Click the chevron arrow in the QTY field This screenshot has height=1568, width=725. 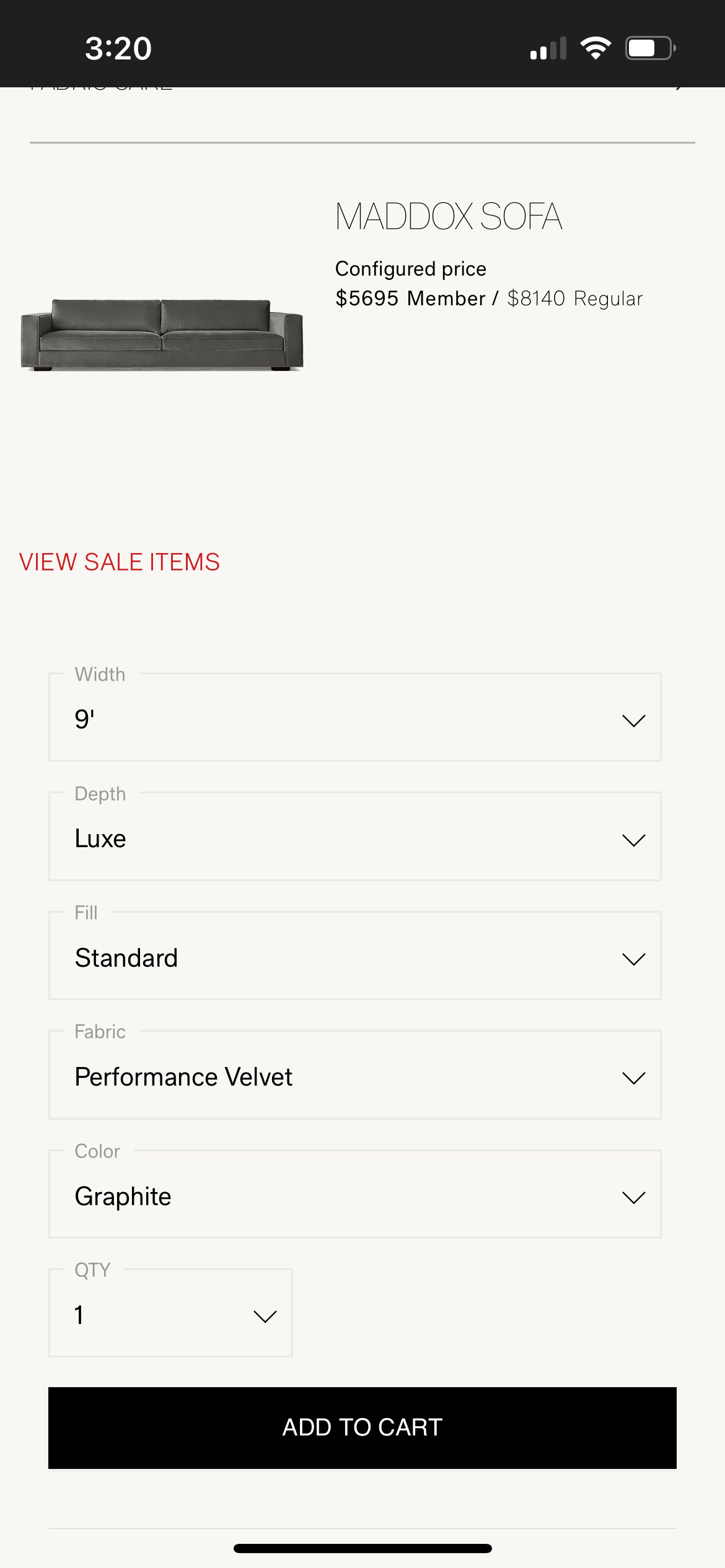click(x=265, y=1317)
